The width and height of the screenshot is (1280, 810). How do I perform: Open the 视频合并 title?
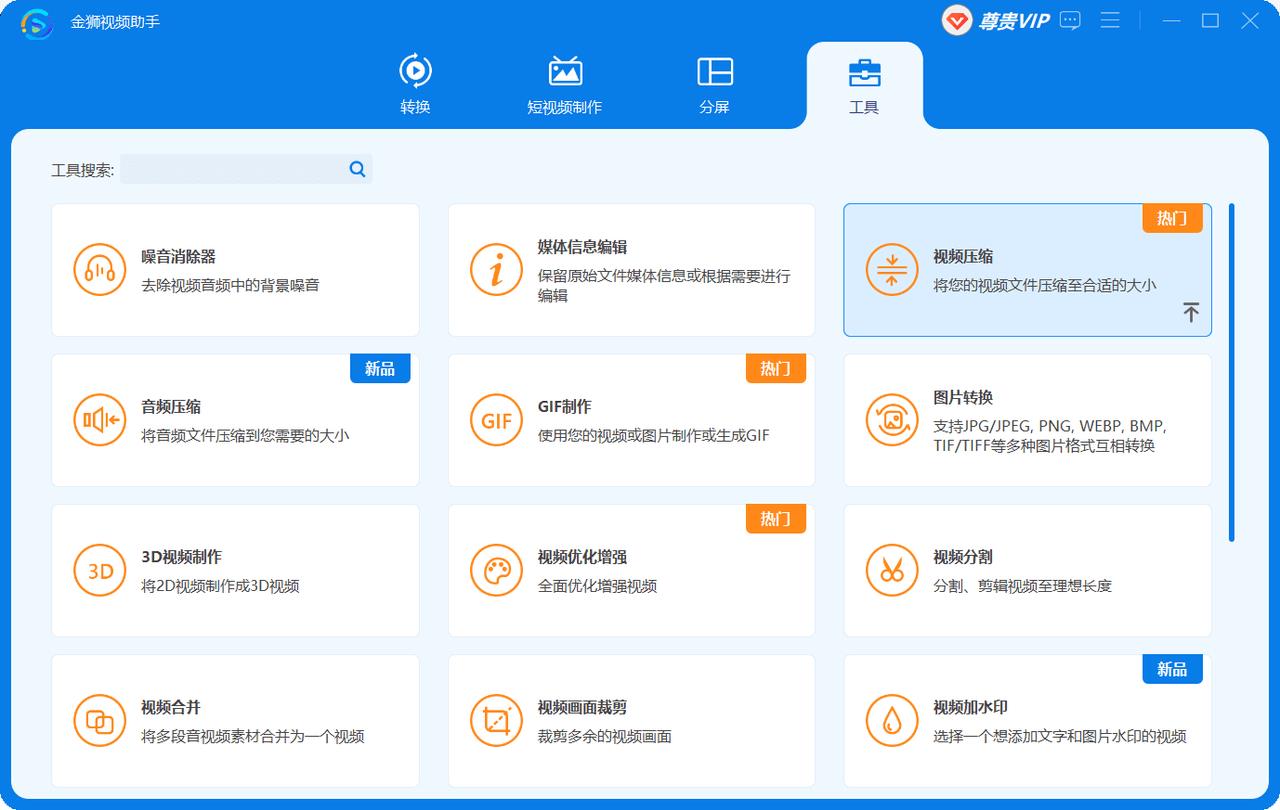(171, 707)
